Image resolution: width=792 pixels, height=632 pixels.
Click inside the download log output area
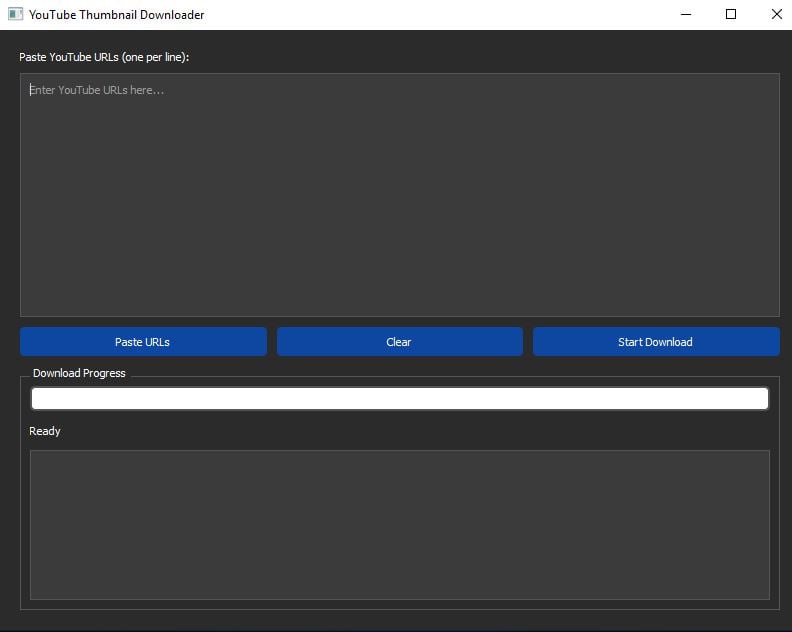[x=400, y=525]
